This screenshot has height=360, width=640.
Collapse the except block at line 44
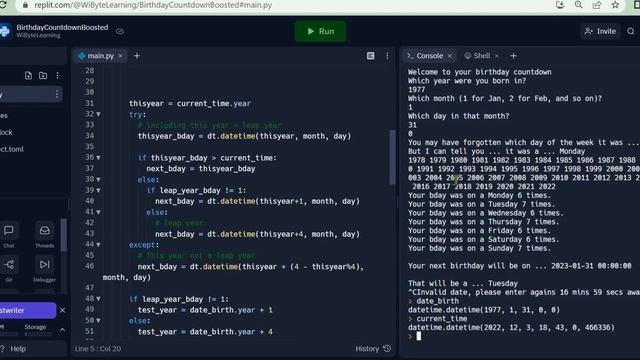[x=98, y=244]
